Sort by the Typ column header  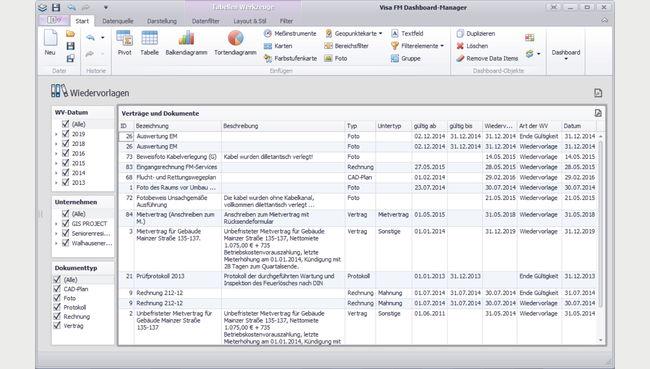pos(360,126)
